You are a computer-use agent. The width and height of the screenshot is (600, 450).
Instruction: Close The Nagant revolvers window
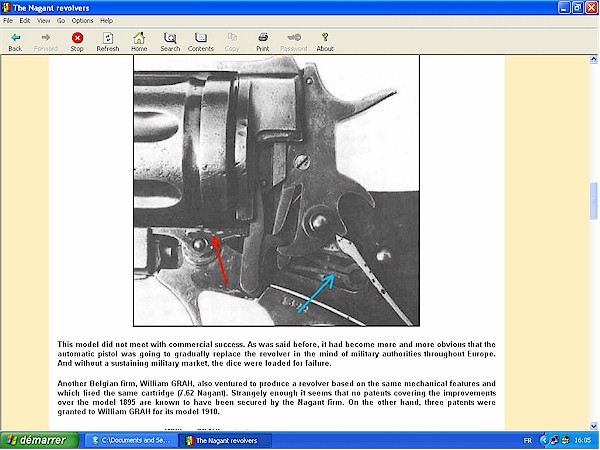[592, 8]
